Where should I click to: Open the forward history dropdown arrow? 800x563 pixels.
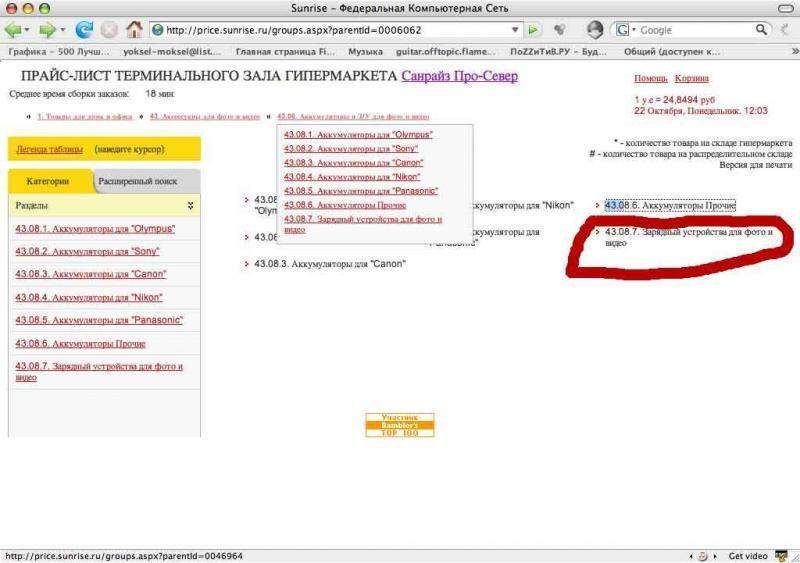coord(63,30)
